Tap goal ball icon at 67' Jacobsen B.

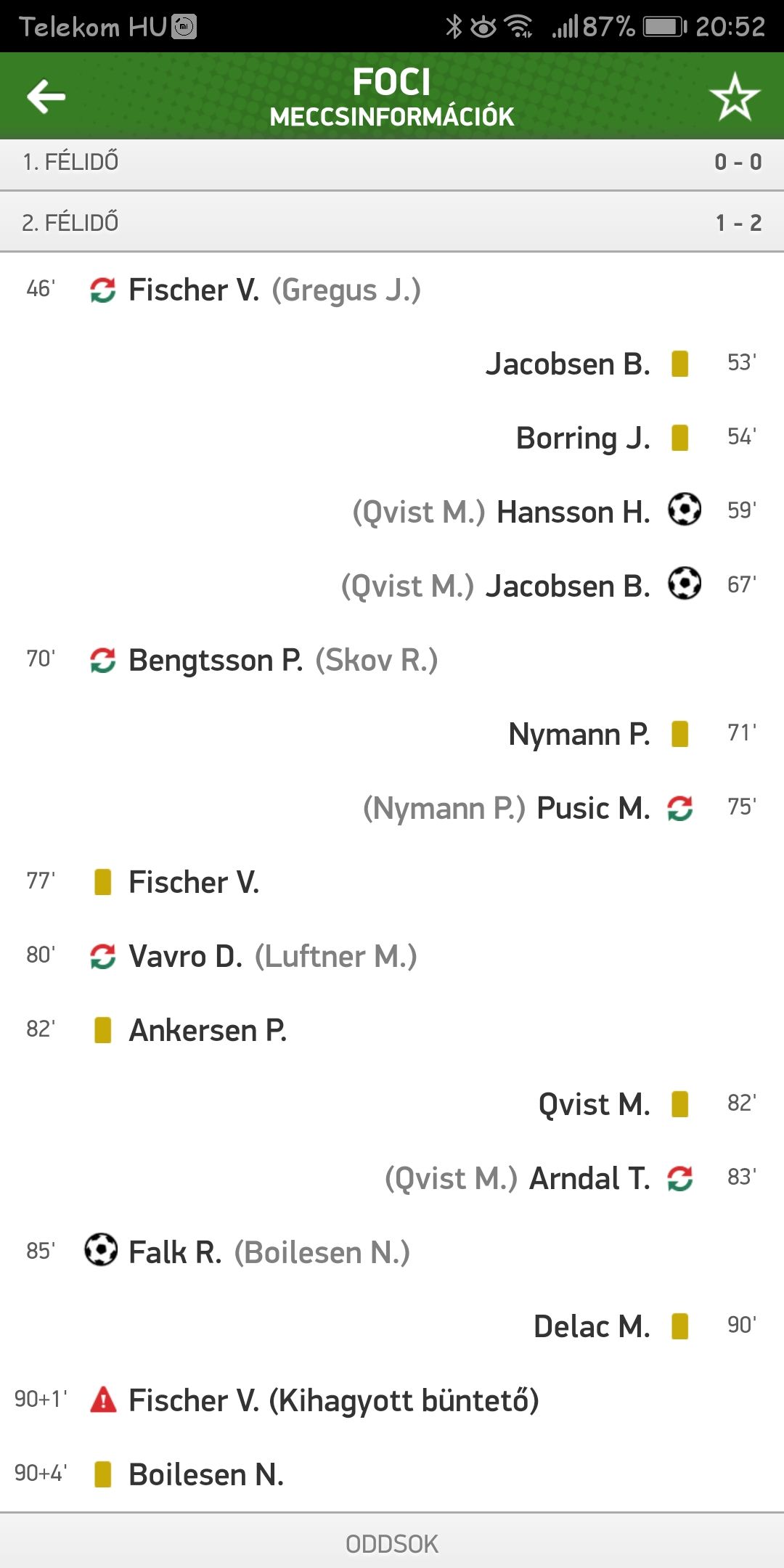(x=685, y=584)
